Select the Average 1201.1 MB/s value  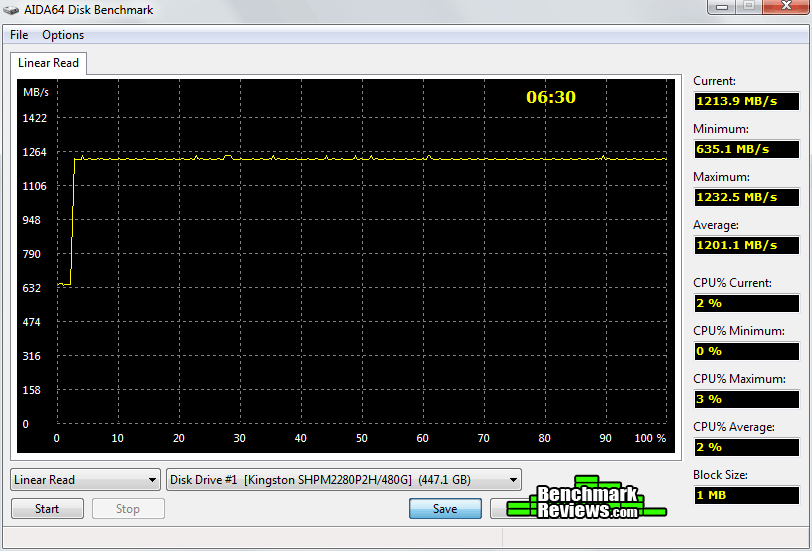[747, 245]
